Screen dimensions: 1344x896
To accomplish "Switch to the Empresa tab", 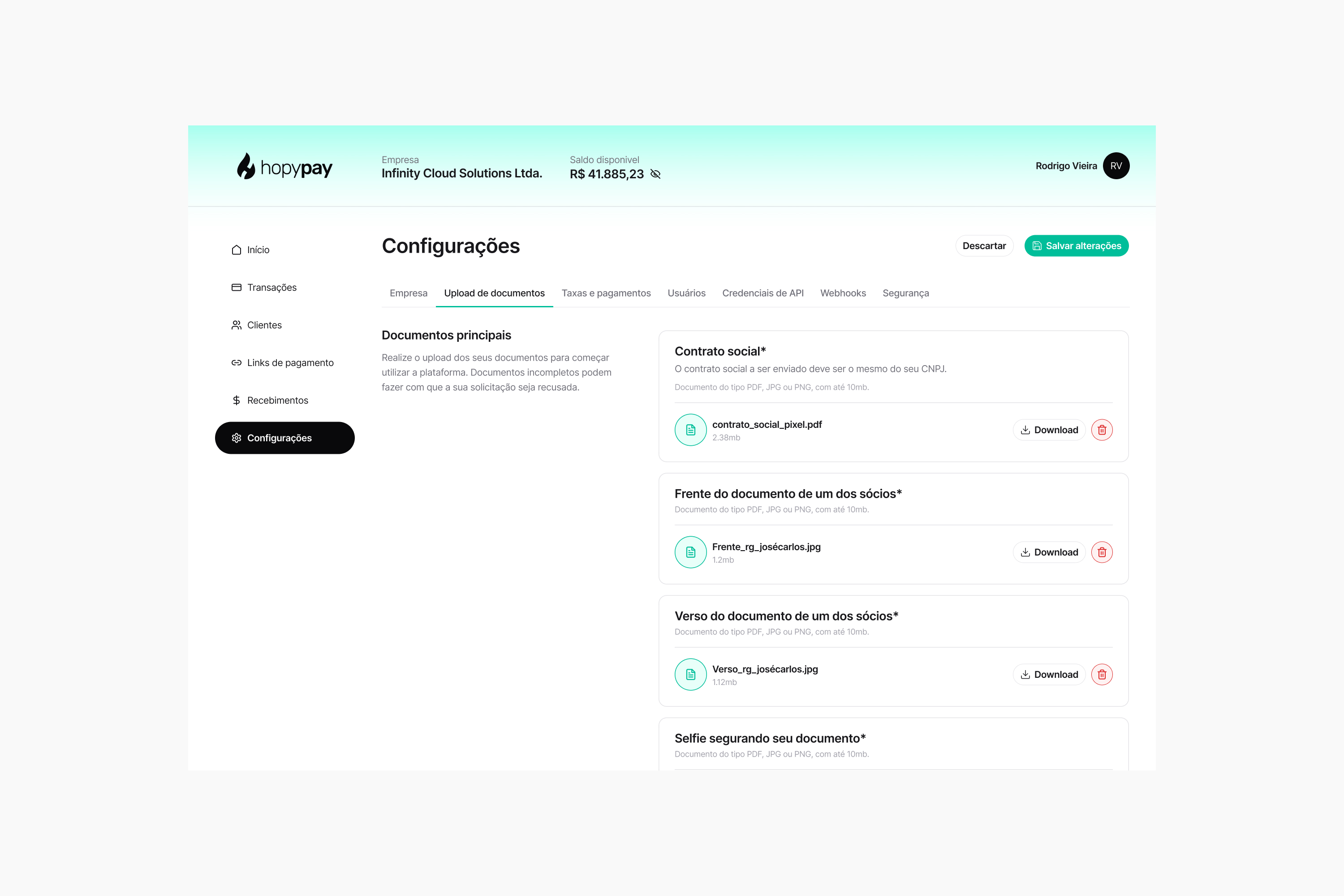I will (x=408, y=293).
